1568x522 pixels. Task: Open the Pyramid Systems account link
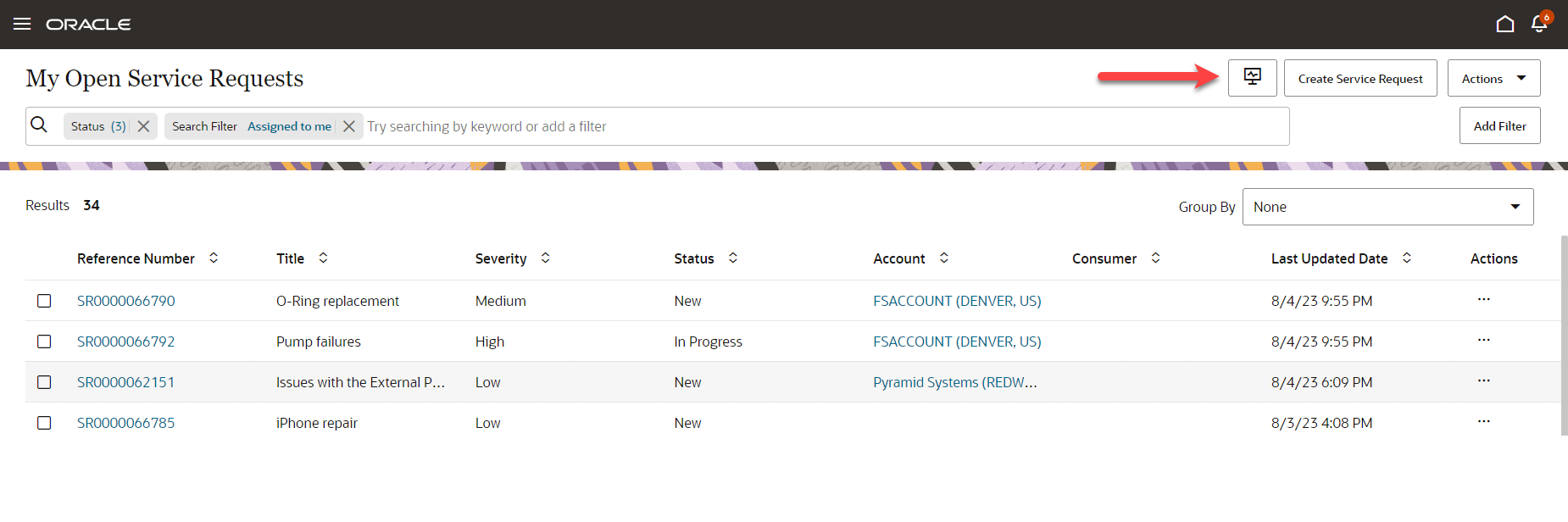tap(954, 382)
